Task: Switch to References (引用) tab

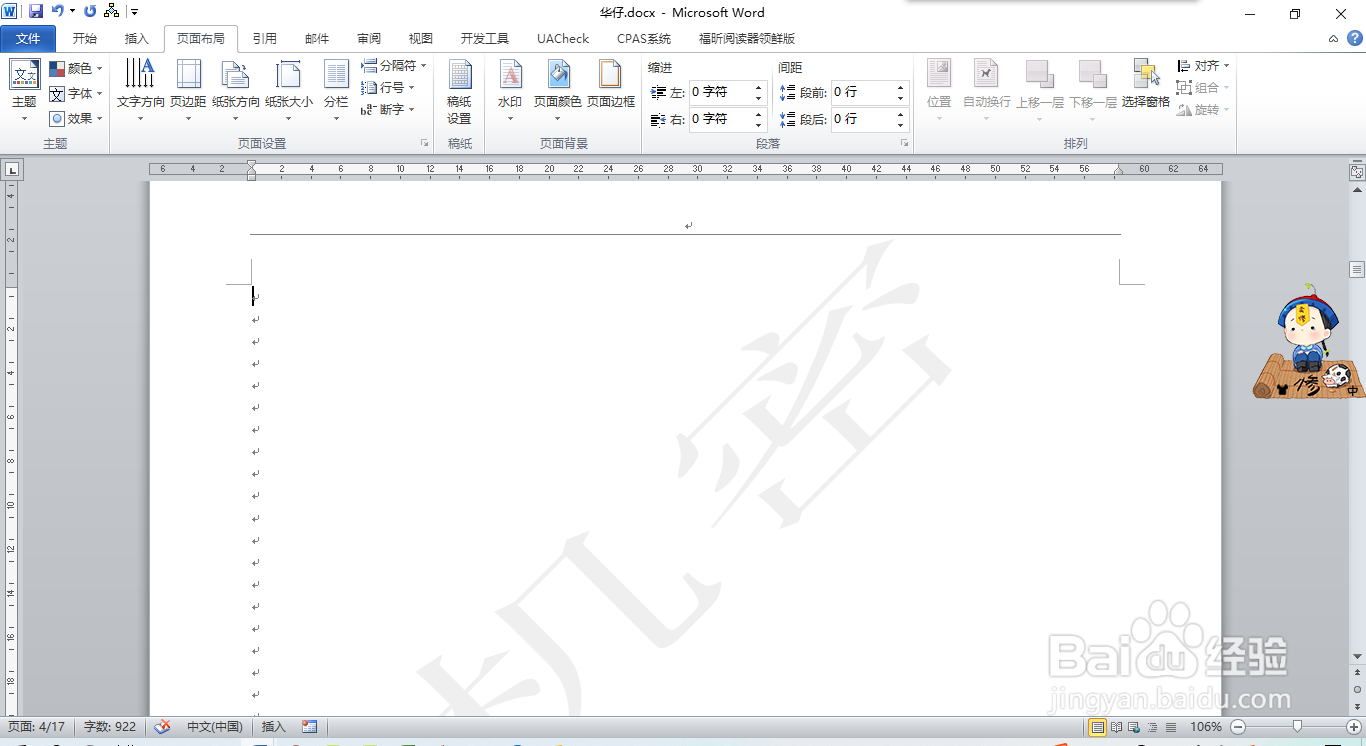Action: pos(265,39)
